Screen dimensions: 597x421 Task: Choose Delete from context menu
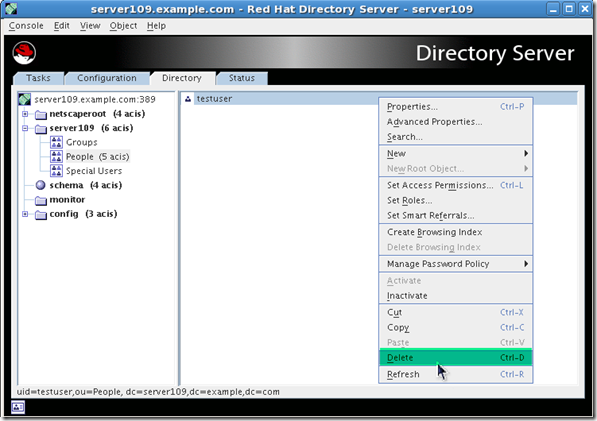456,357
